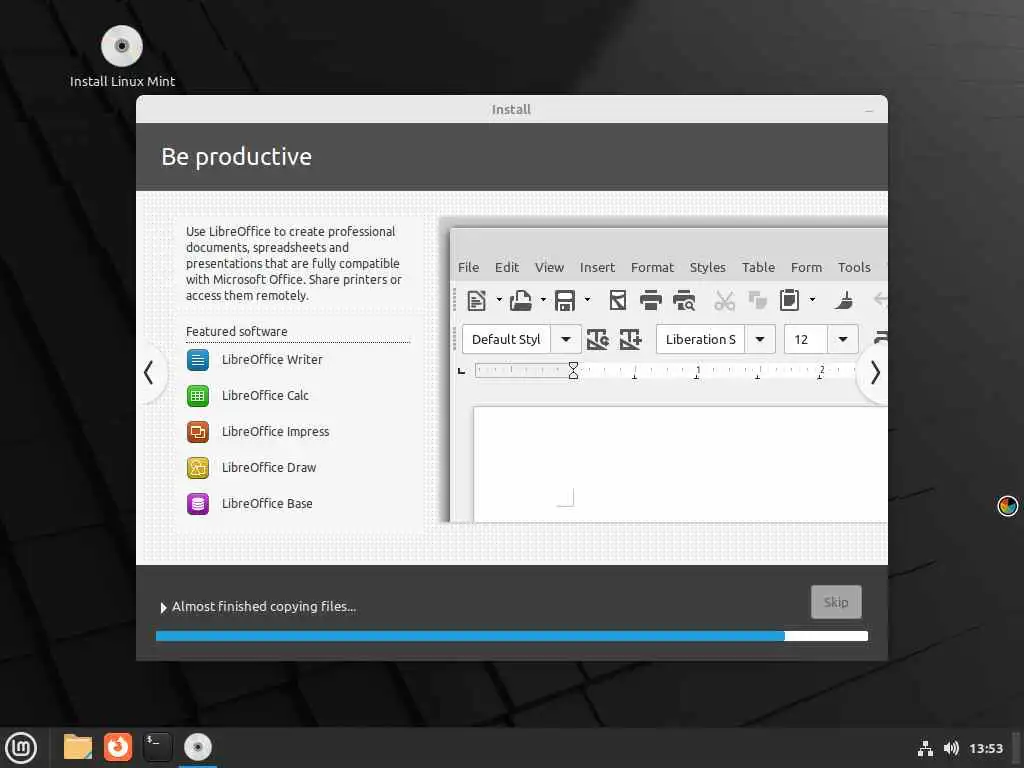
Task: Launch Firefox from the taskbar
Action: click(x=118, y=747)
